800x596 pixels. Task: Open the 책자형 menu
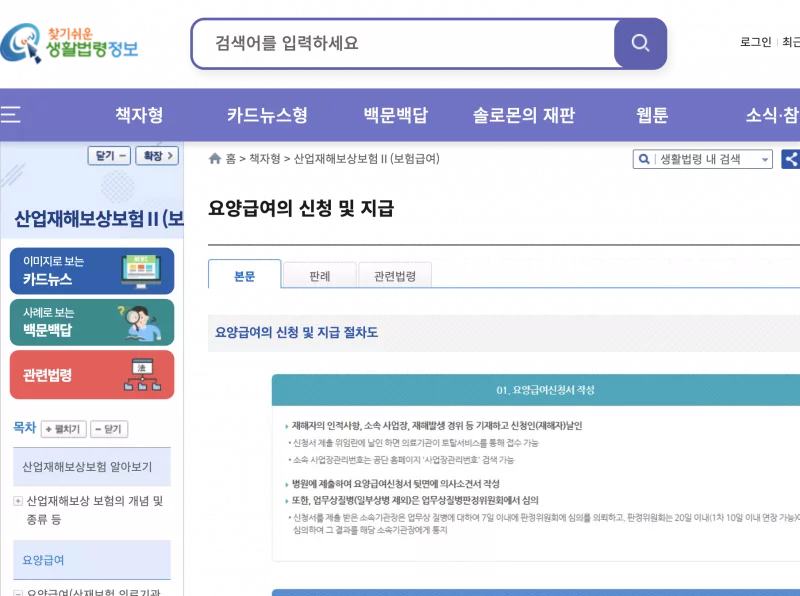coord(139,115)
